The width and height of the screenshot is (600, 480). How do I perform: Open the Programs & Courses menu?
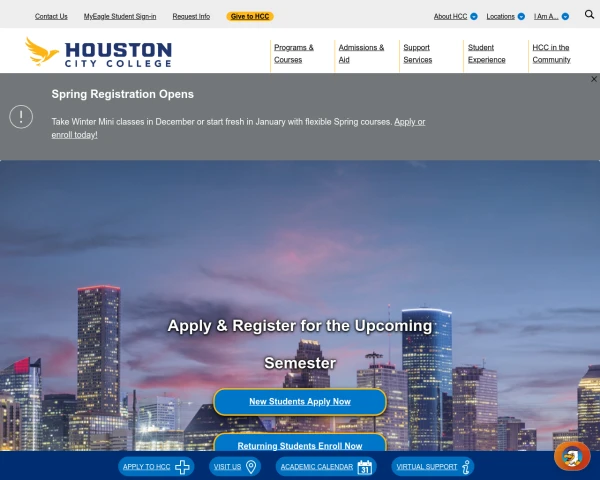pos(293,53)
